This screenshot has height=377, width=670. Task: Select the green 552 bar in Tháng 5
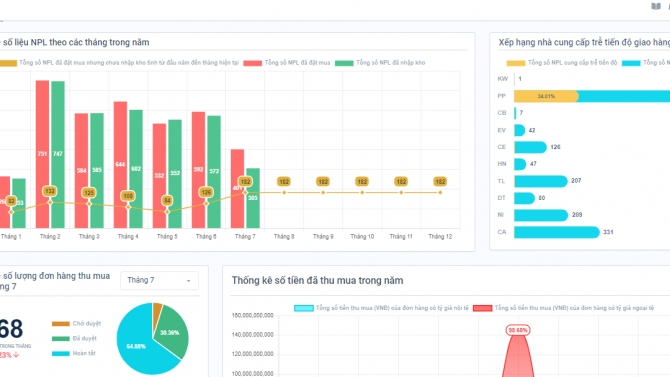click(175, 174)
